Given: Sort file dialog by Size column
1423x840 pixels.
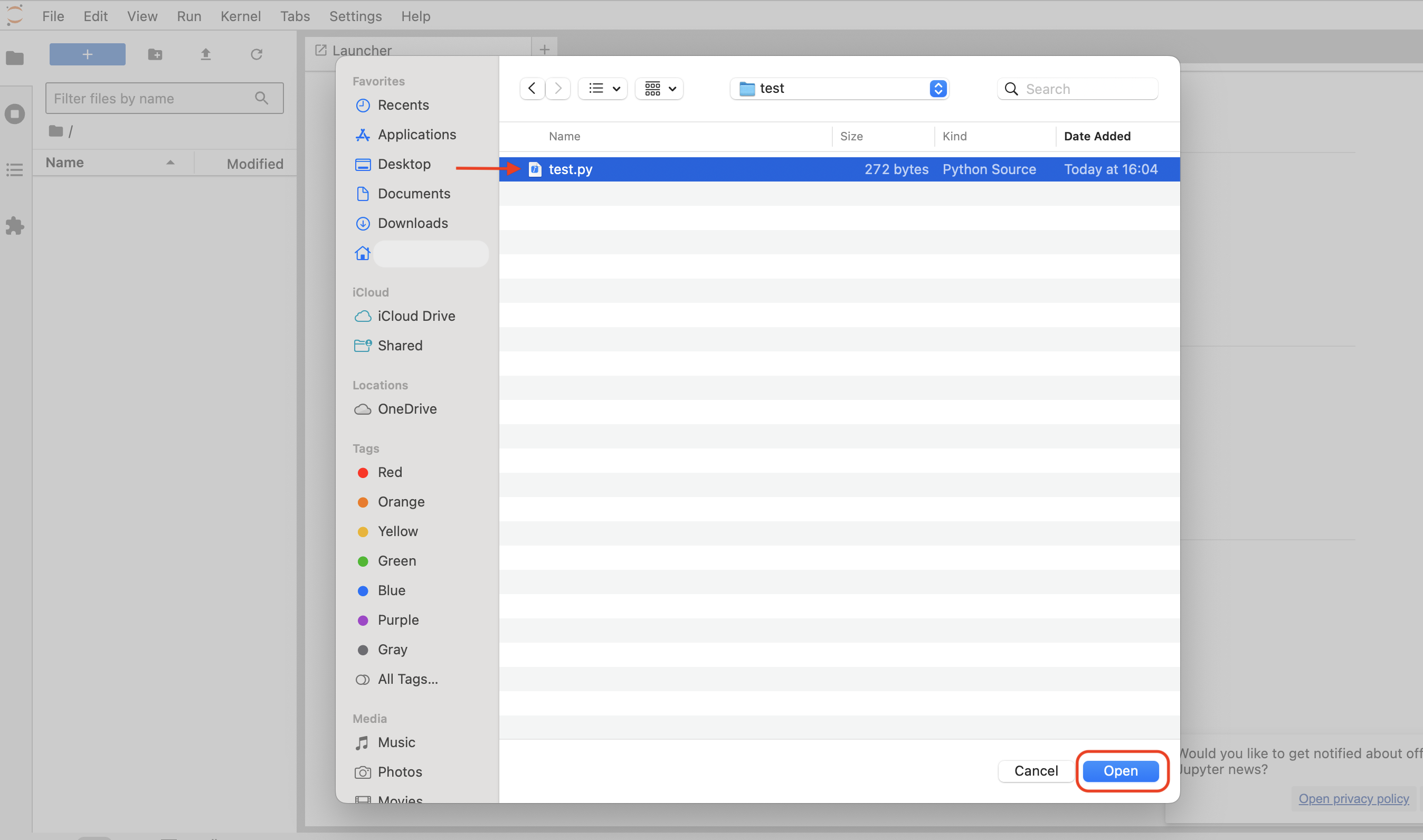Looking at the screenshot, I should coord(851,137).
